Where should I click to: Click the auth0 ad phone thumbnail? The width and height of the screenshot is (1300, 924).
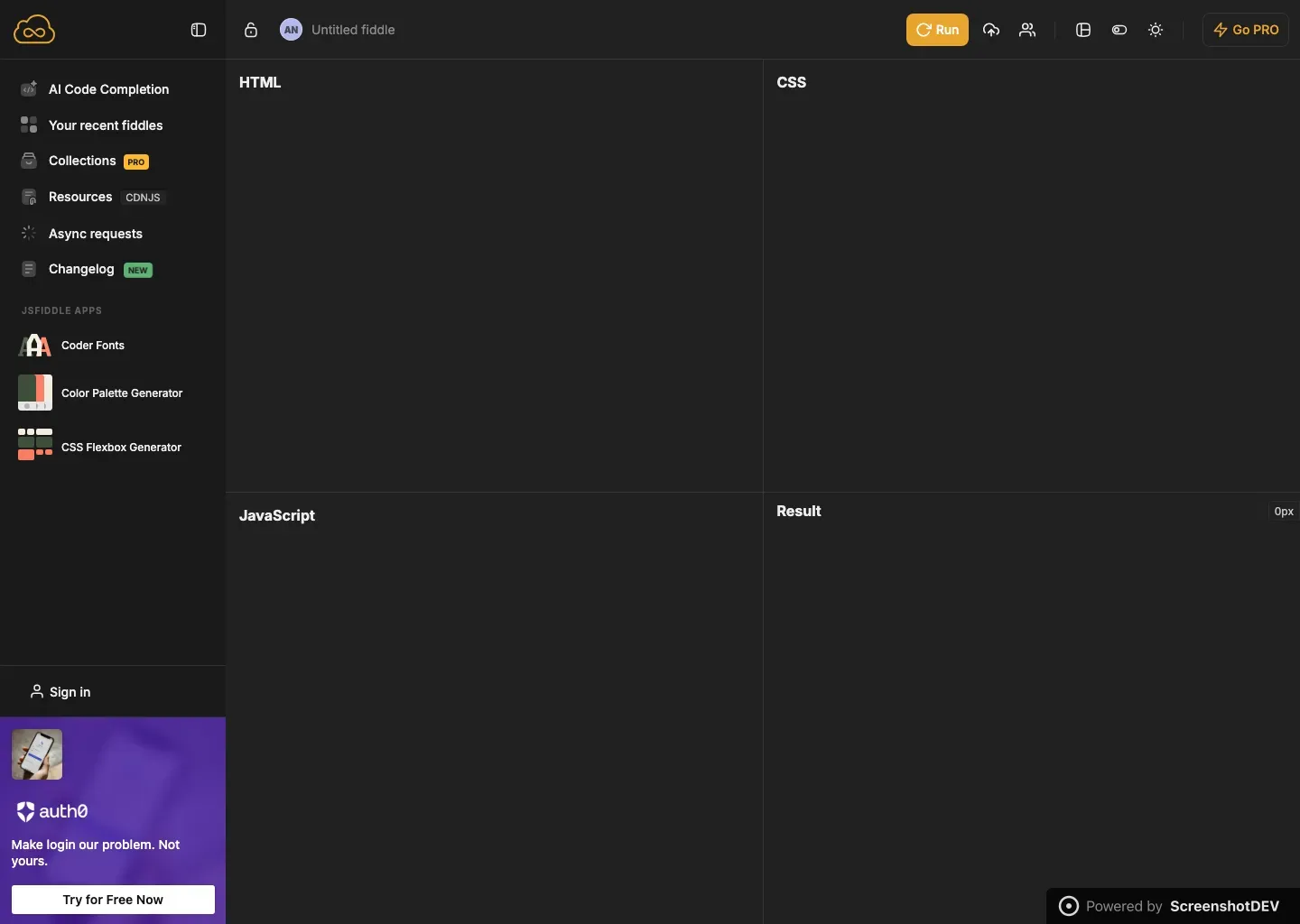pyautogui.click(x=37, y=754)
